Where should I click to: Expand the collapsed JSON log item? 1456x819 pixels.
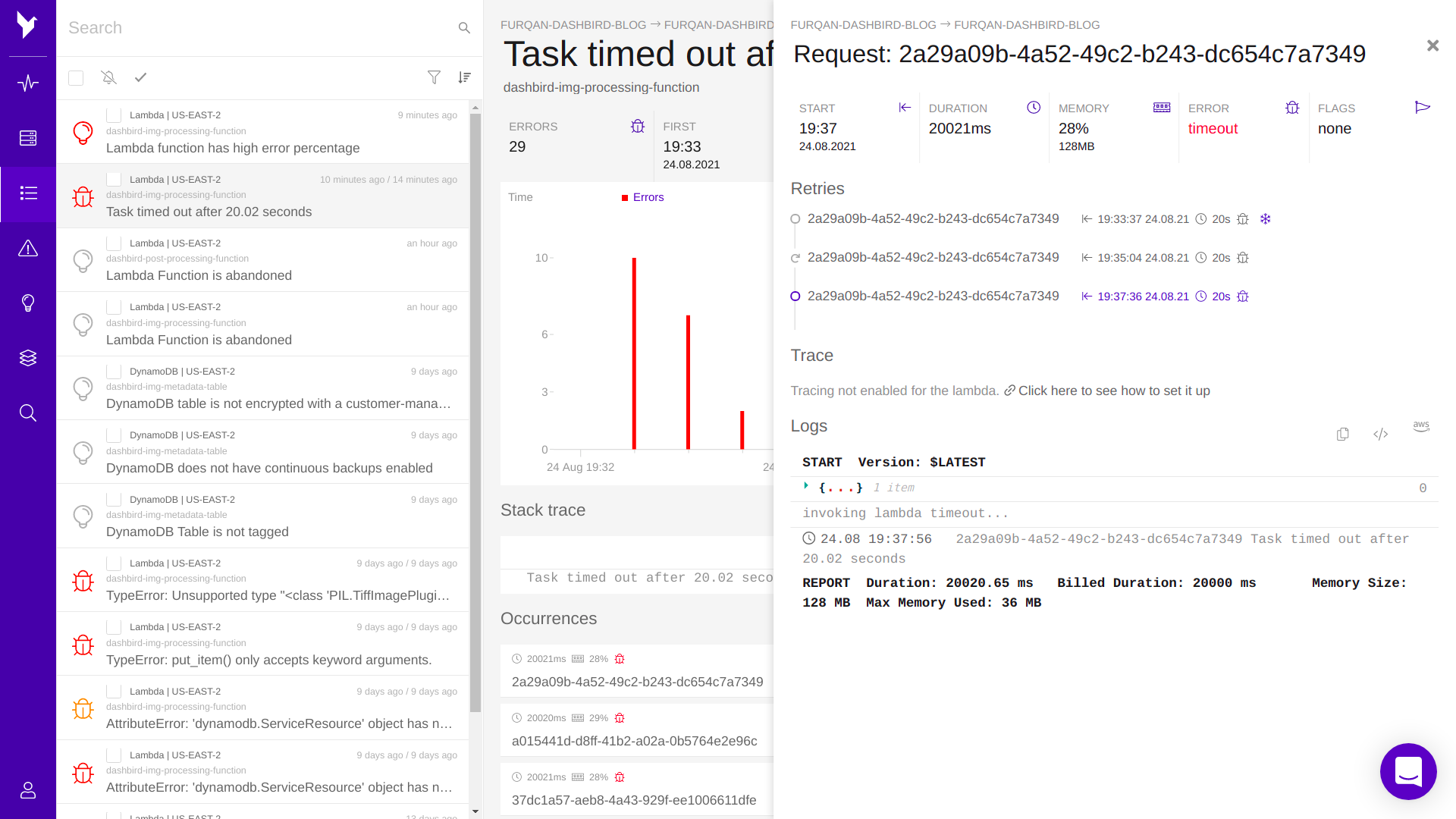806,486
